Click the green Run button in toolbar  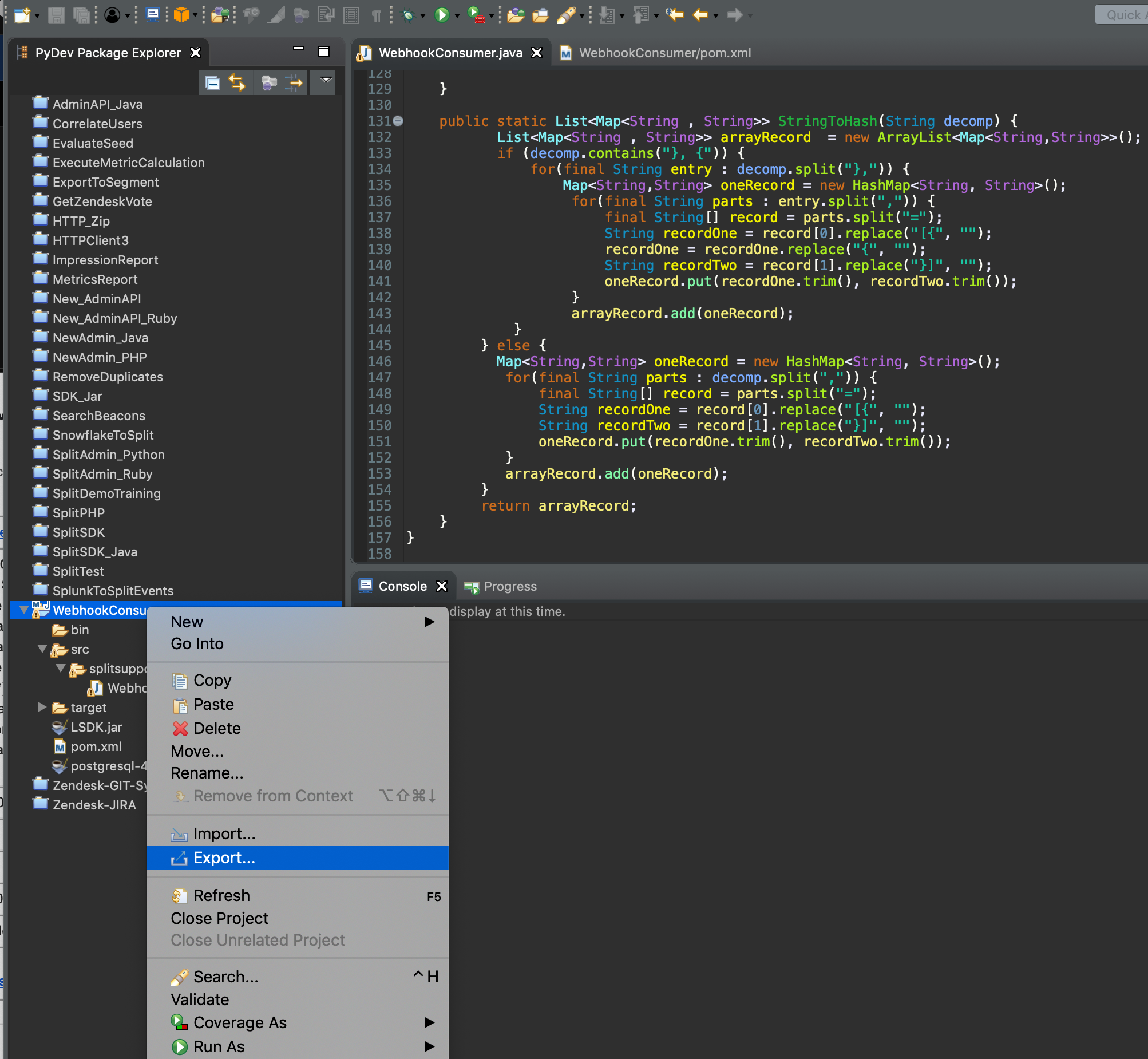click(x=441, y=15)
